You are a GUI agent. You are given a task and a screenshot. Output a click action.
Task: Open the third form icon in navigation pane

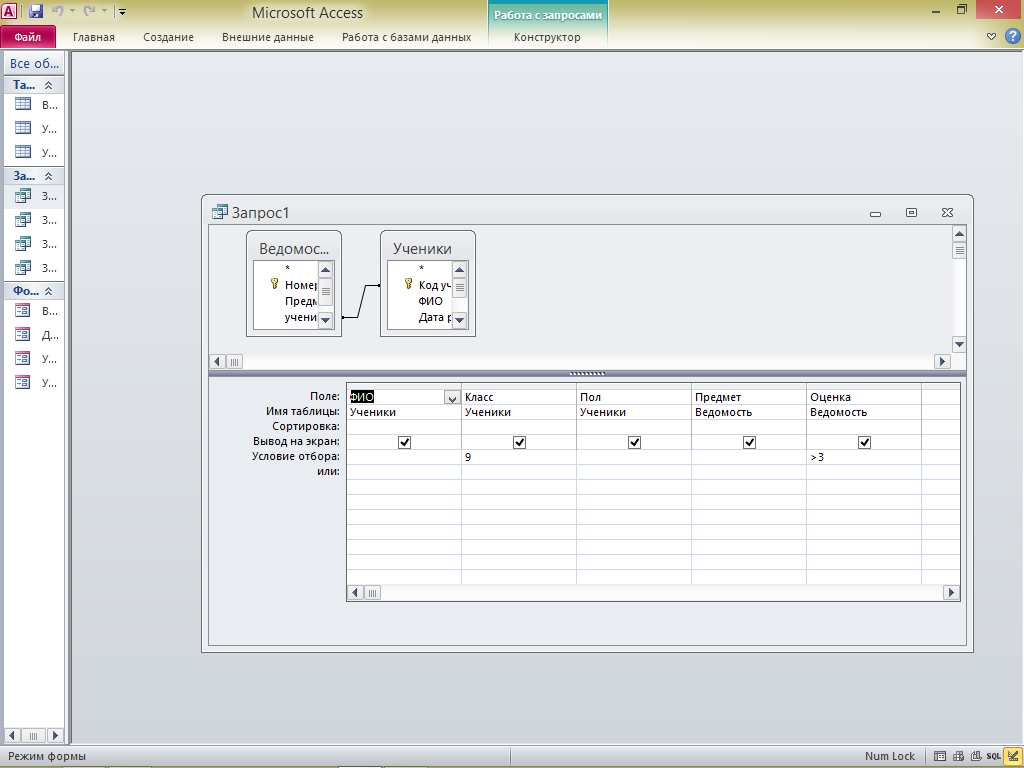[x=23, y=358]
